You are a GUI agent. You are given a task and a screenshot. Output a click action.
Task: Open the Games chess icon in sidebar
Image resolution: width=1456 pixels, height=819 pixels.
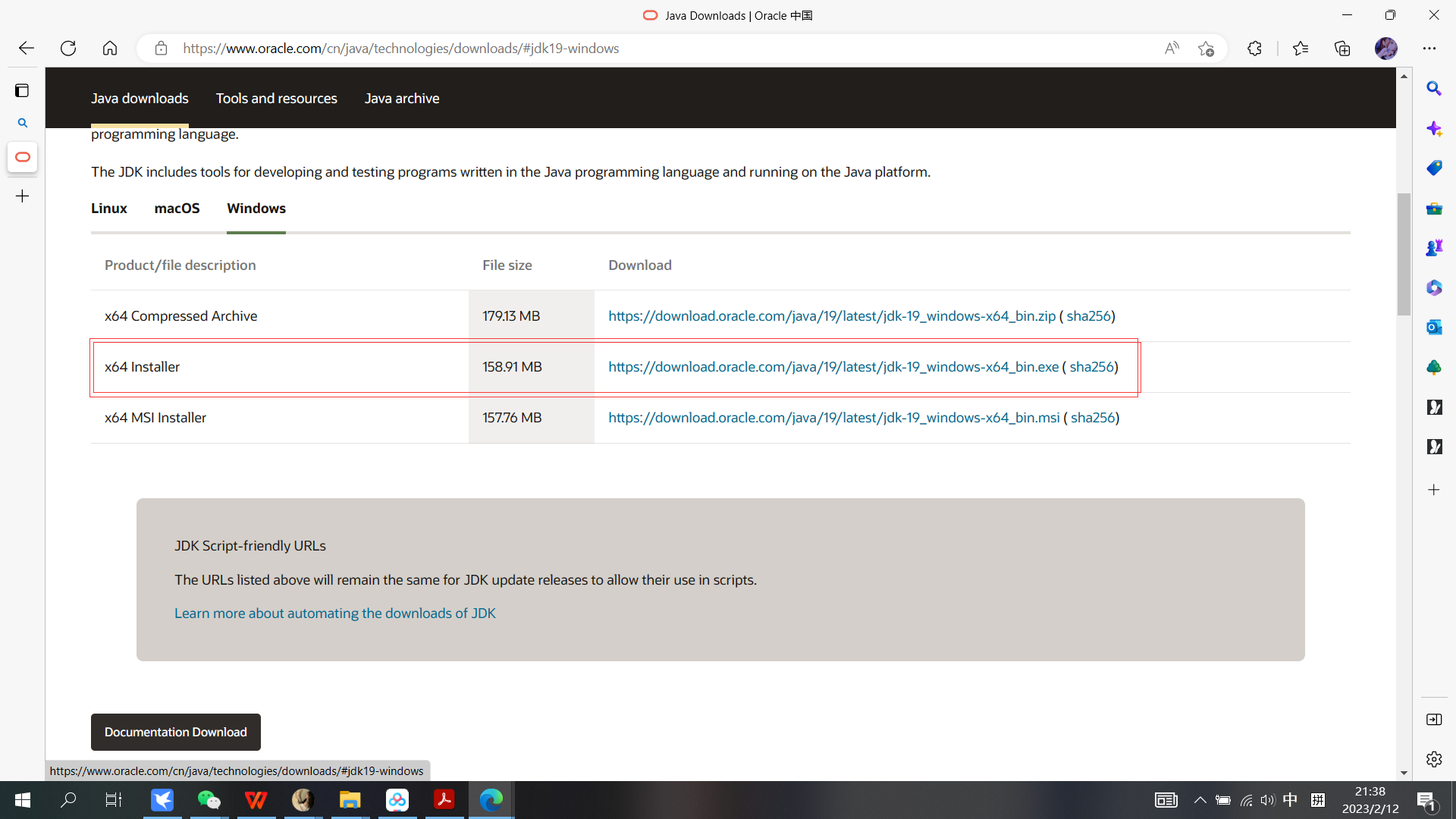[1433, 247]
